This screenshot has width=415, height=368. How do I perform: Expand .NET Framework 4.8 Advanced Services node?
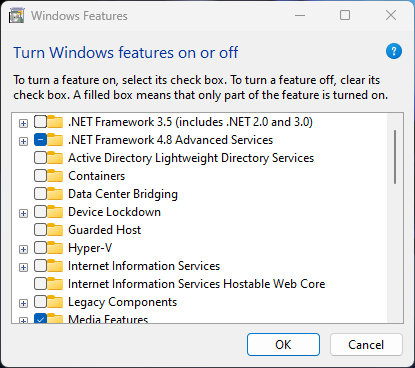tap(23, 141)
